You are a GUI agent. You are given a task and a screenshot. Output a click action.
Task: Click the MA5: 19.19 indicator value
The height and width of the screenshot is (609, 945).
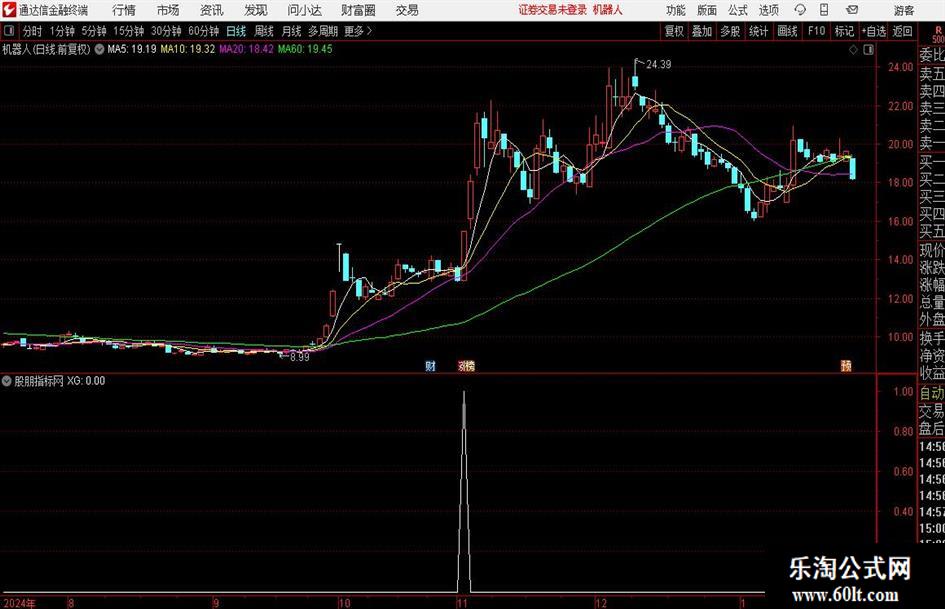tap(131, 49)
